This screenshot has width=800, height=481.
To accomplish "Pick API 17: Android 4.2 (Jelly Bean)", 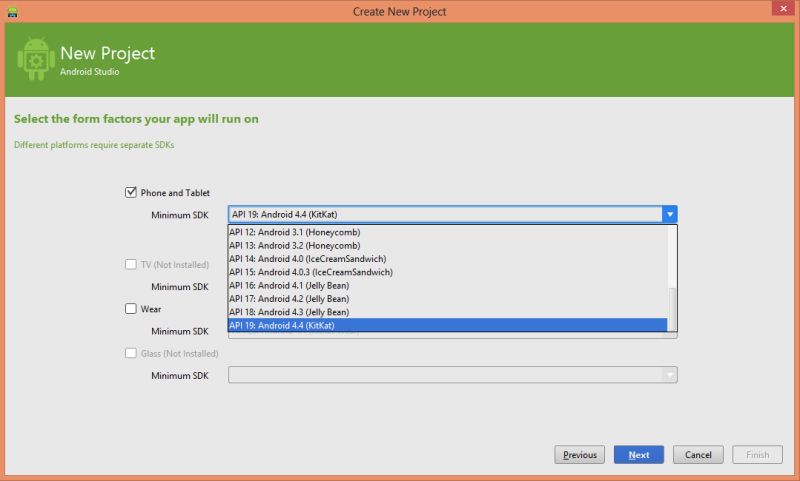I will [447, 298].
